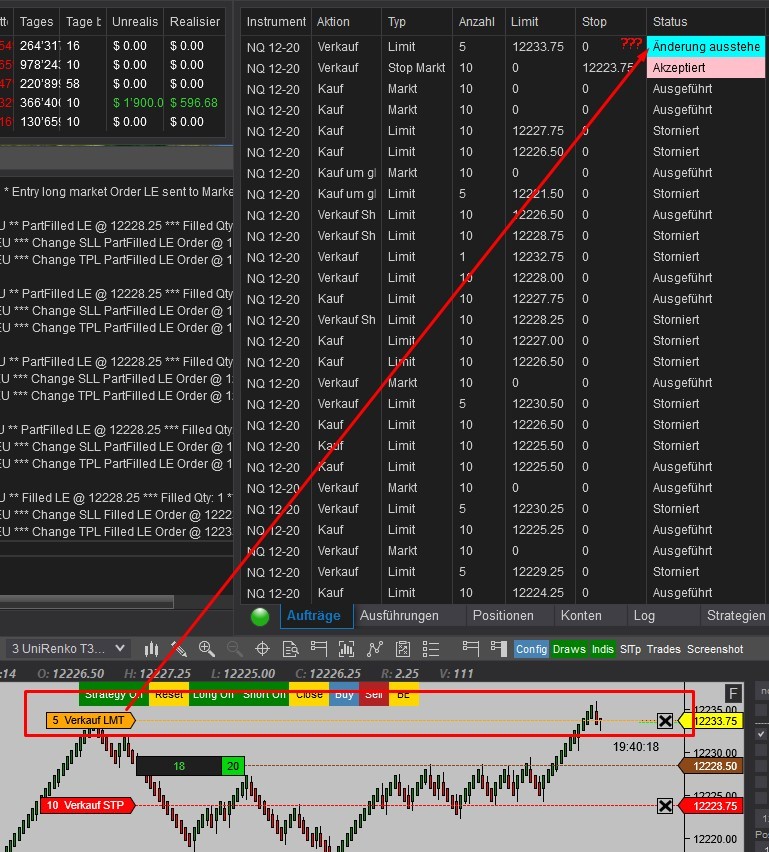Toggle the checkbox at the right chart edge
This screenshot has width=769, height=852.
coord(761,734)
